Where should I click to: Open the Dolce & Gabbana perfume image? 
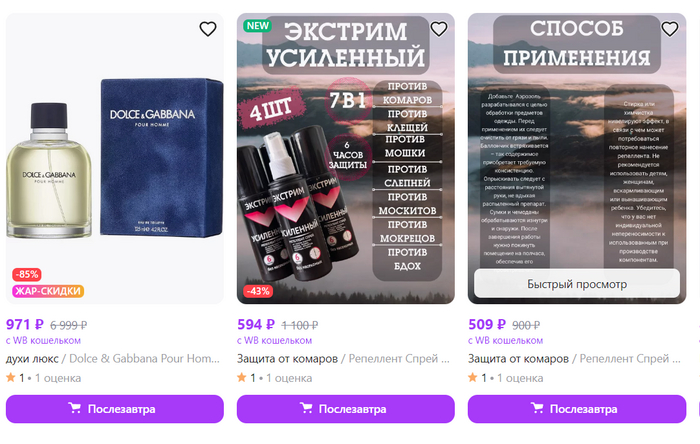click(115, 158)
